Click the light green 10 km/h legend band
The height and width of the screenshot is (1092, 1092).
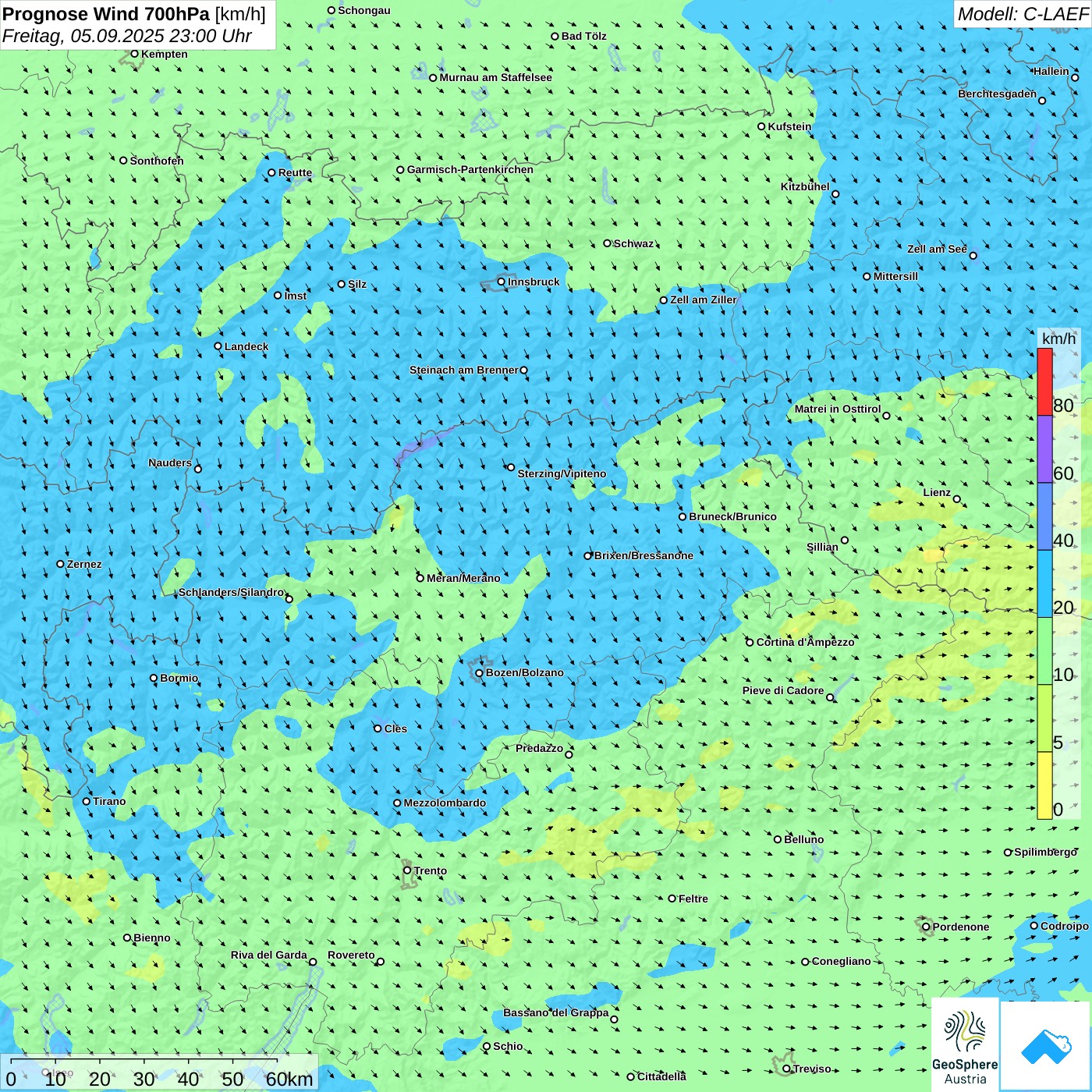pyautogui.click(x=1044, y=651)
